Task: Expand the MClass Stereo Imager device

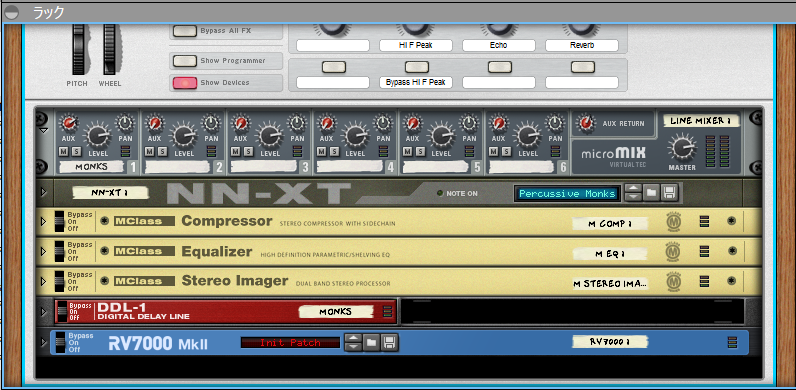Action: pos(43,281)
